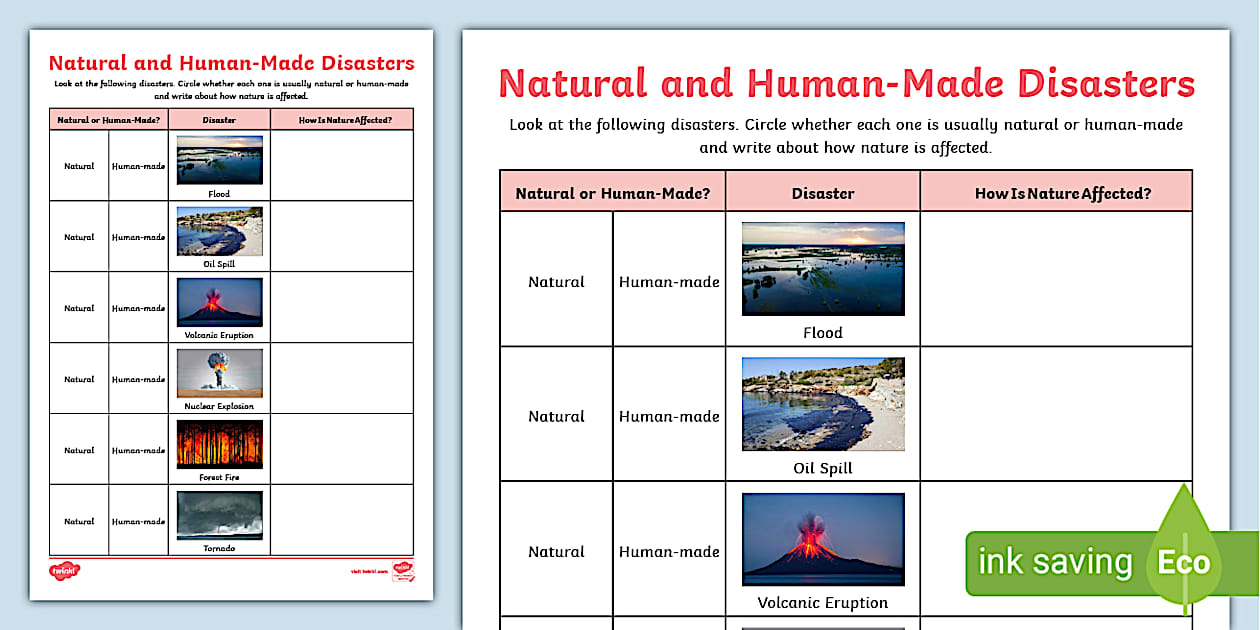
Task: Circle 'Human-made' in the Oil Spill row
Action: click(x=669, y=416)
